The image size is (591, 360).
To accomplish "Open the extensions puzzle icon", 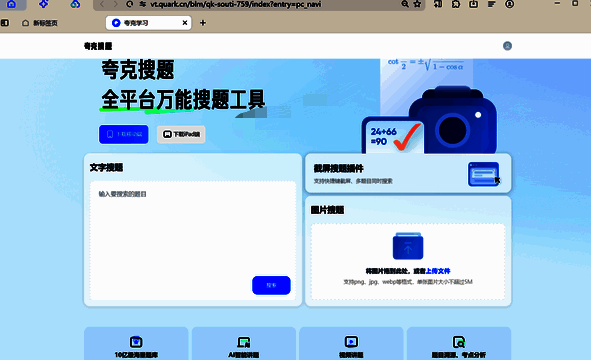I will coord(456,4).
